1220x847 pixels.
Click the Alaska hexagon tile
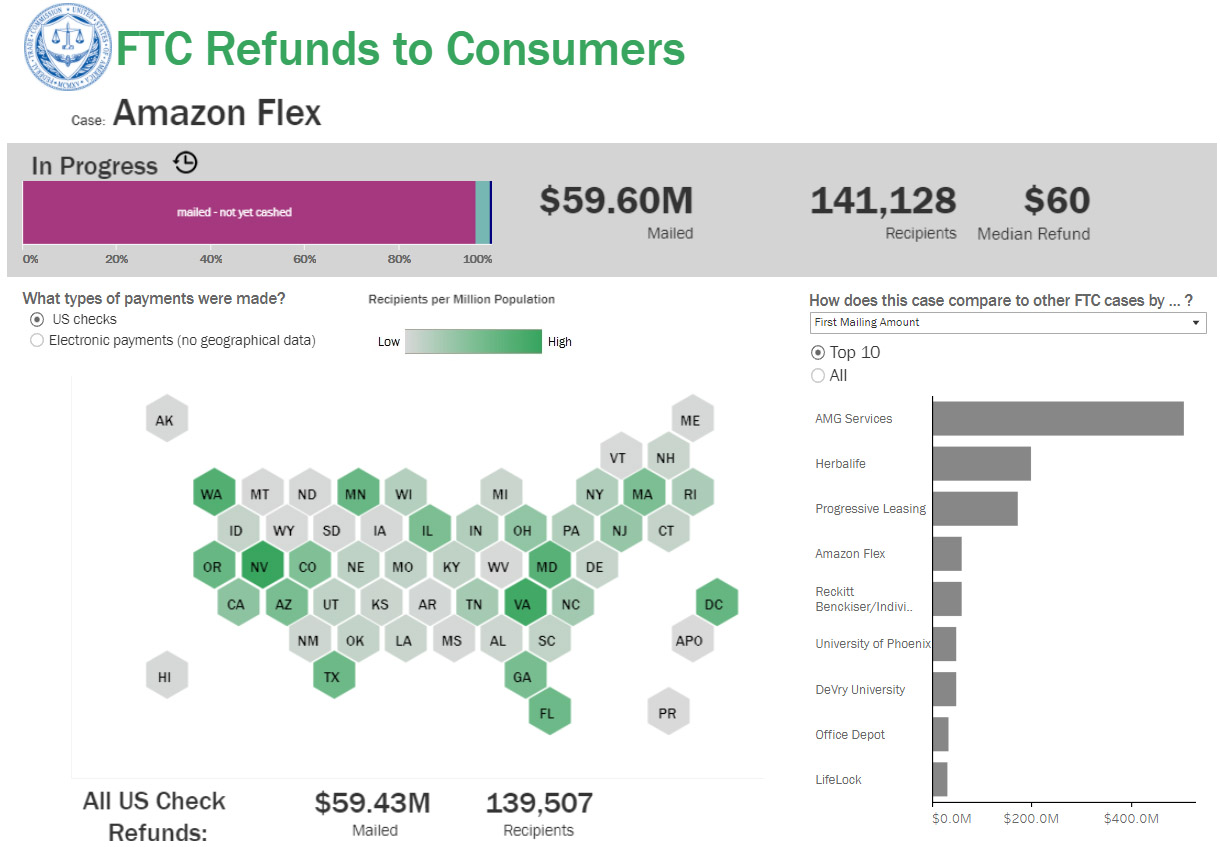(165, 420)
